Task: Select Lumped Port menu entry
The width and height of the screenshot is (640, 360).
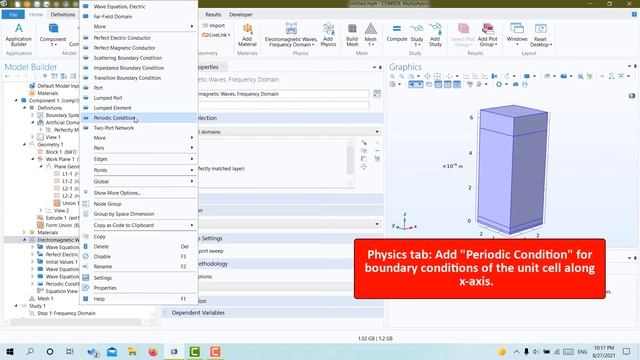Action: coord(139,98)
